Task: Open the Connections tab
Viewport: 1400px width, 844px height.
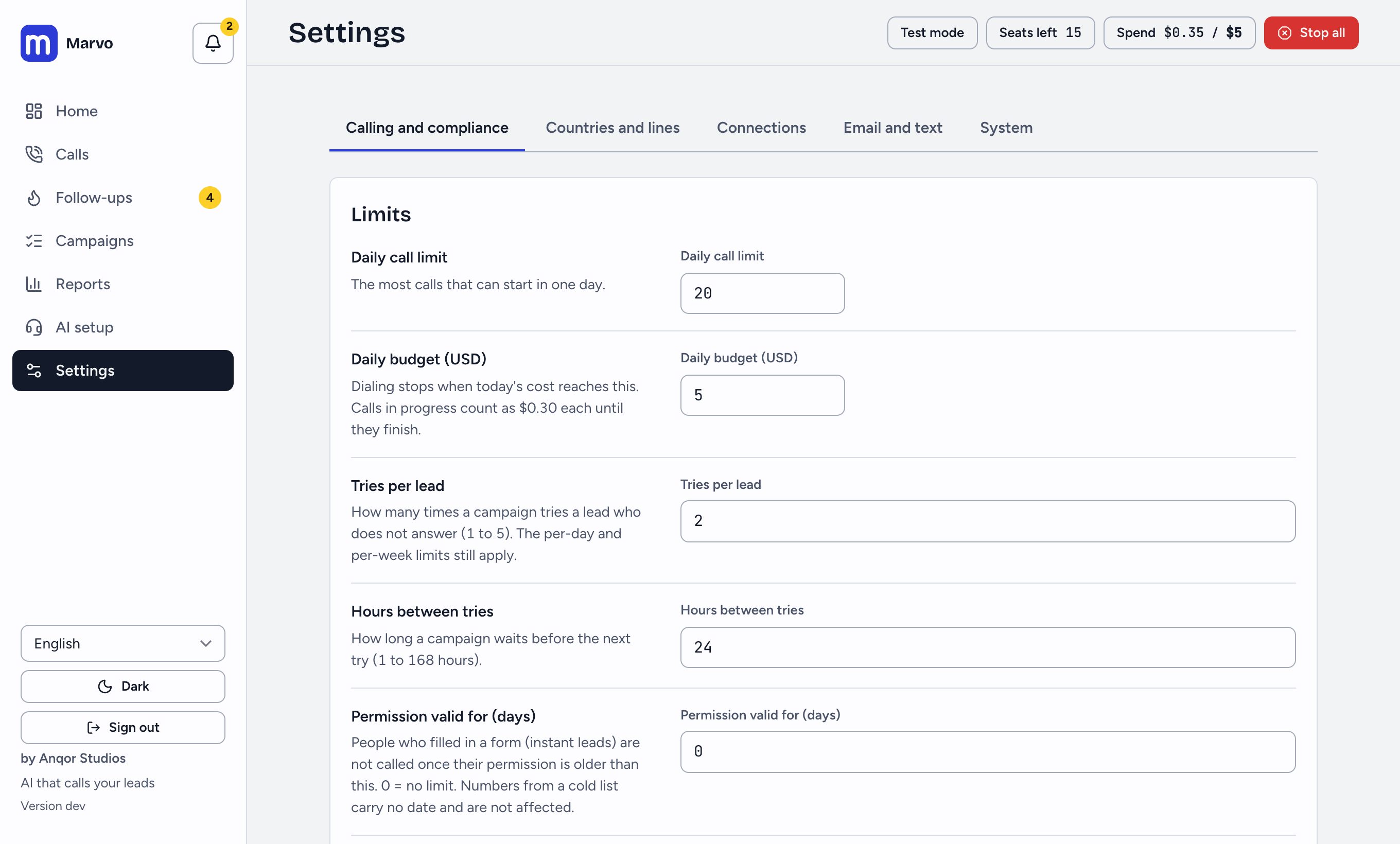Action: tap(761, 128)
